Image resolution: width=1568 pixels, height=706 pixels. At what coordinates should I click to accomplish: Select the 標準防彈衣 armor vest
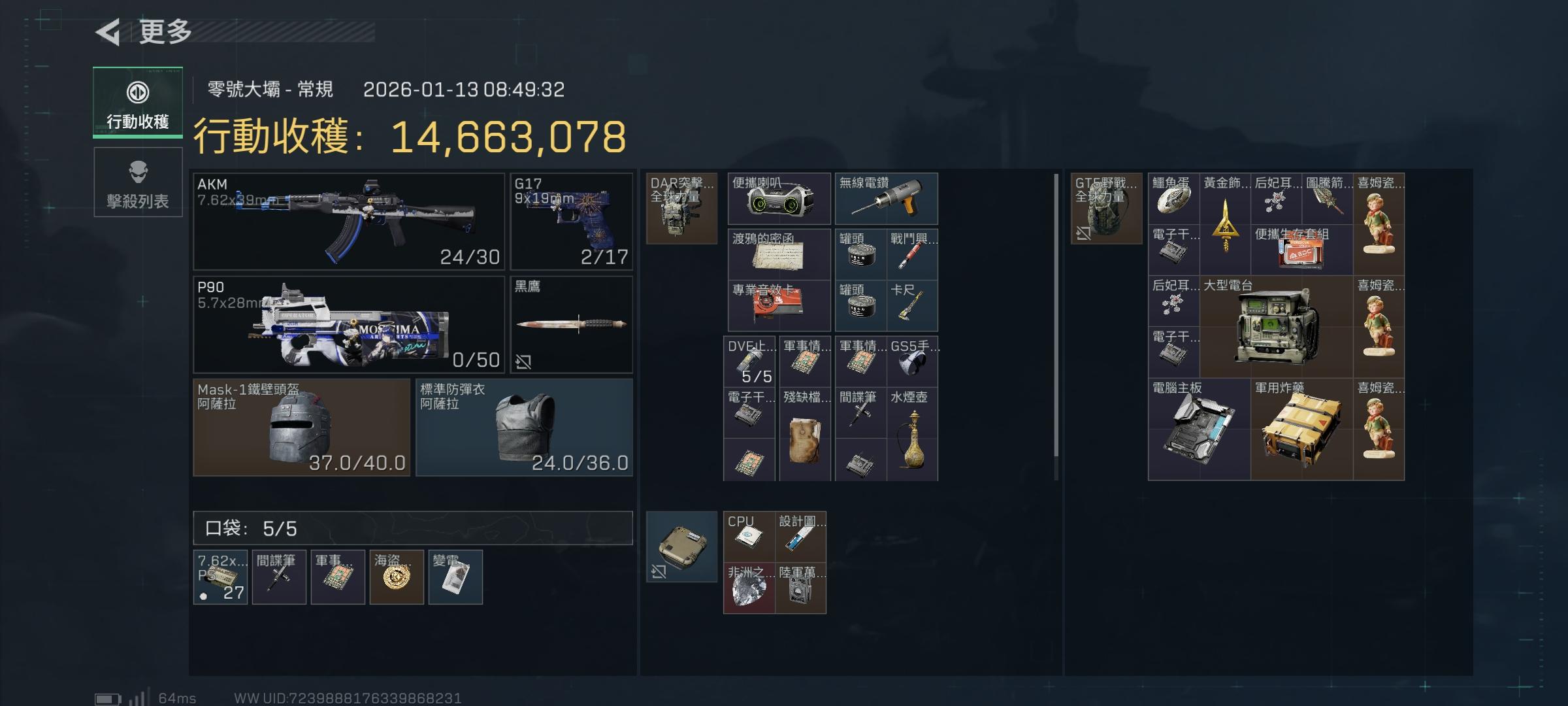524,428
